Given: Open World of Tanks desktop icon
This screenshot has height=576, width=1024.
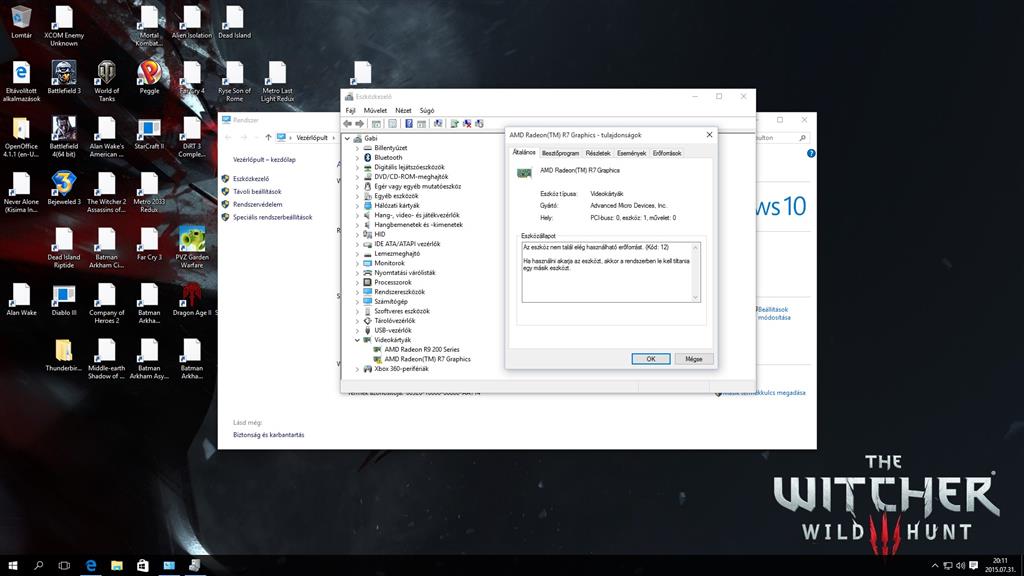Looking at the screenshot, I should (x=106, y=81).
